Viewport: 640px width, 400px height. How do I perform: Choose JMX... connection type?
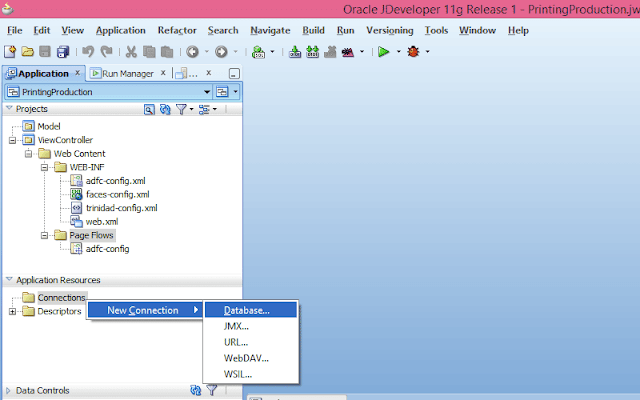click(251, 326)
